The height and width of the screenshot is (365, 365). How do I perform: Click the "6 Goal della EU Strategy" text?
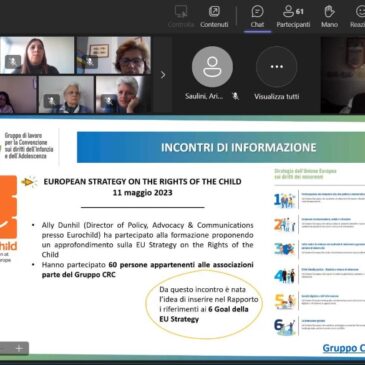pyautogui.click(x=203, y=314)
